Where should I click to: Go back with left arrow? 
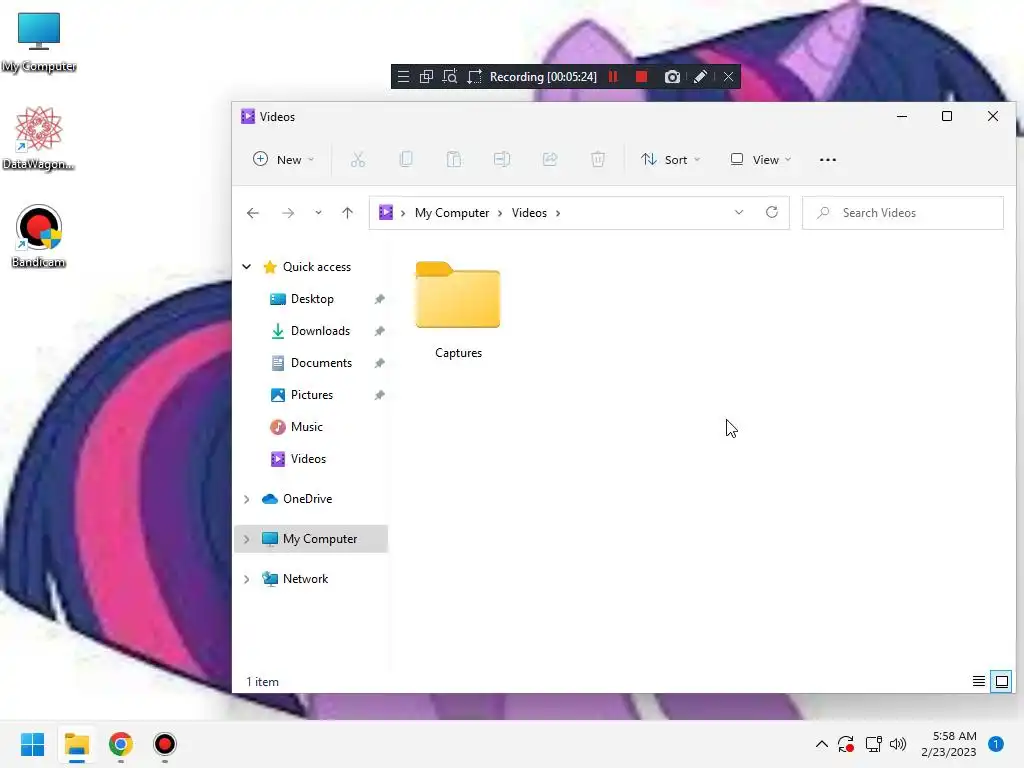(253, 213)
